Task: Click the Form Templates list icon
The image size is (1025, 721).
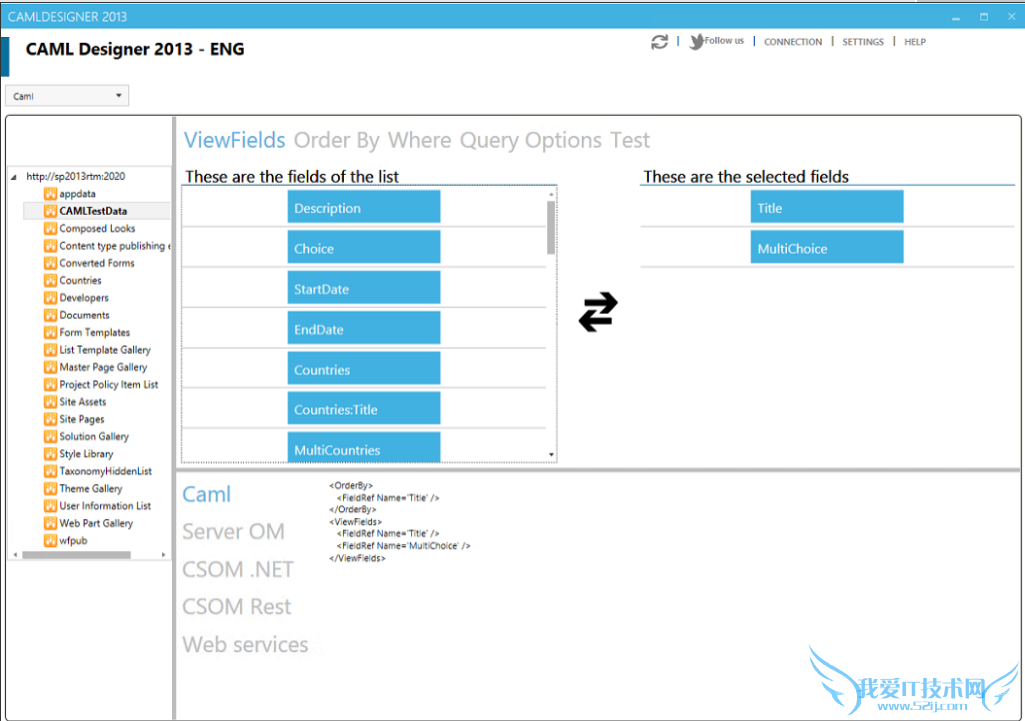Action: click(50, 332)
